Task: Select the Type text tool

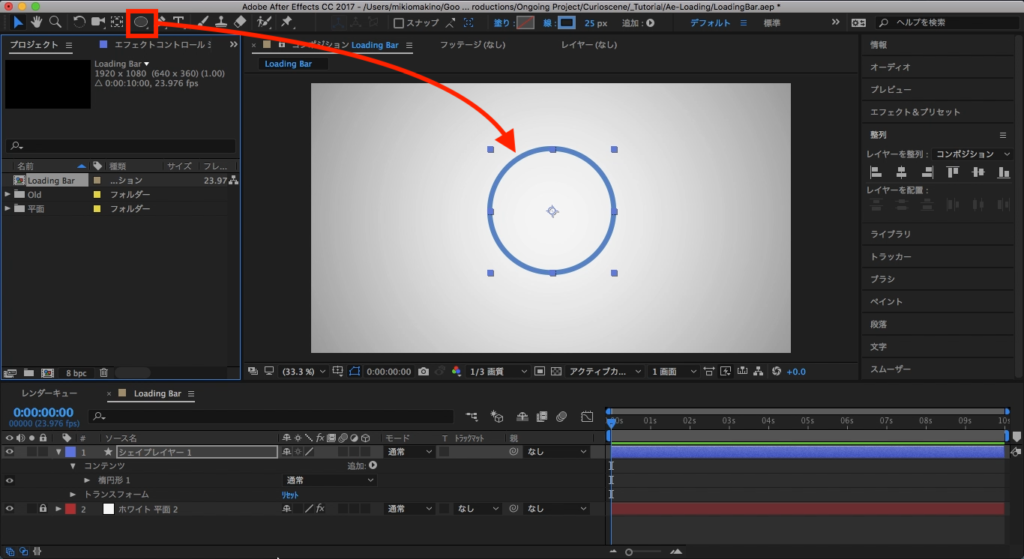Action: point(178,21)
